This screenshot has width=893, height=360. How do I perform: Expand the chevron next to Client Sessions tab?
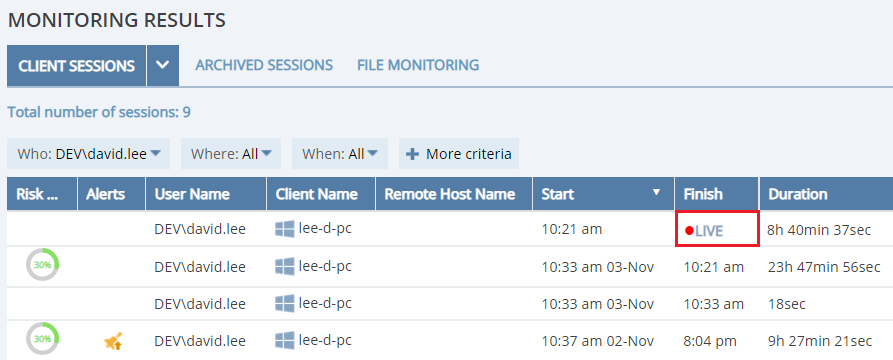163,66
